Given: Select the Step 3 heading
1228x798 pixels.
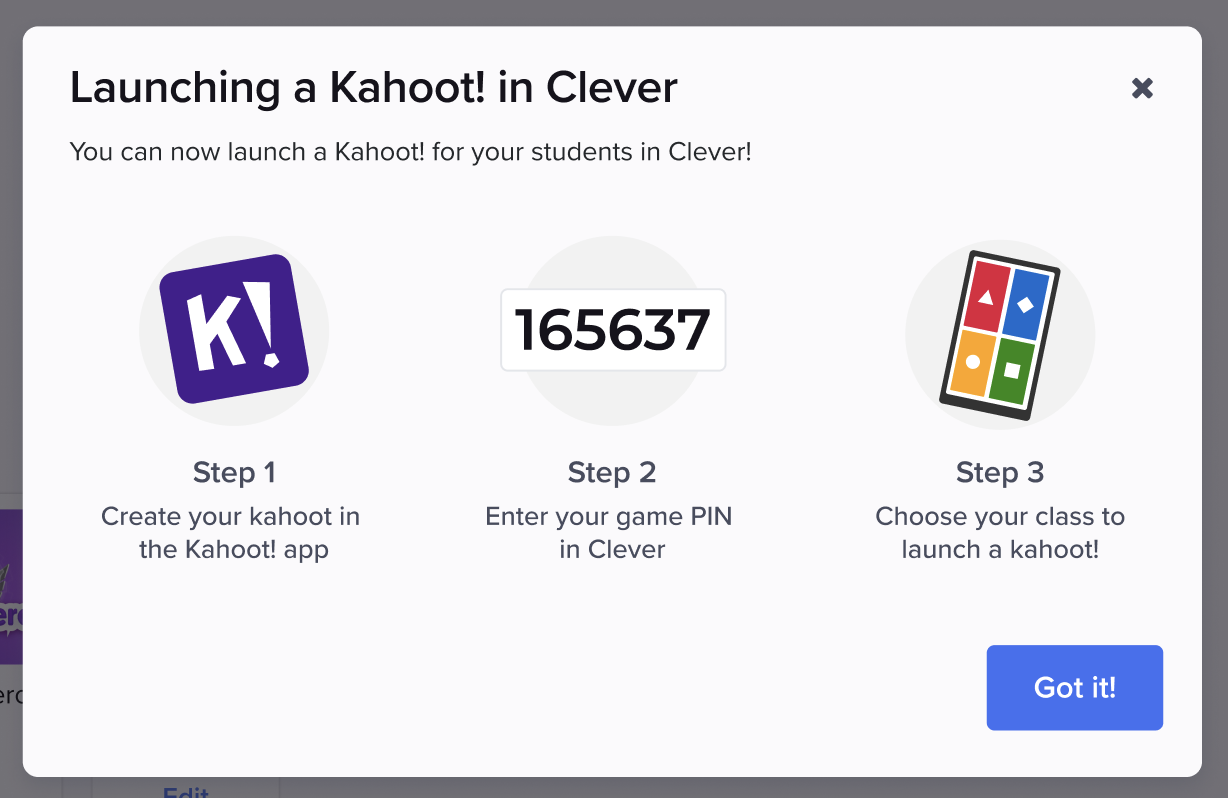Looking at the screenshot, I should pos(999,472).
